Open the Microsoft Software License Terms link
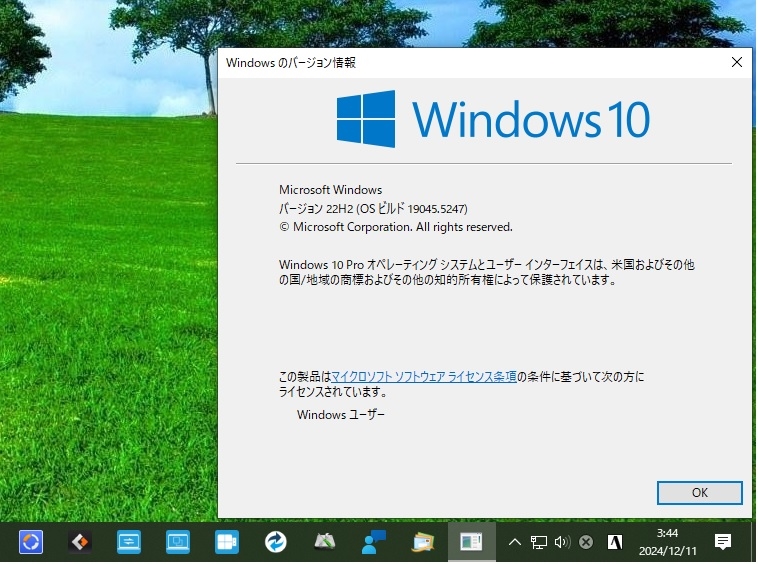The height and width of the screenshot is (564, 758). (x=424, y=376)
